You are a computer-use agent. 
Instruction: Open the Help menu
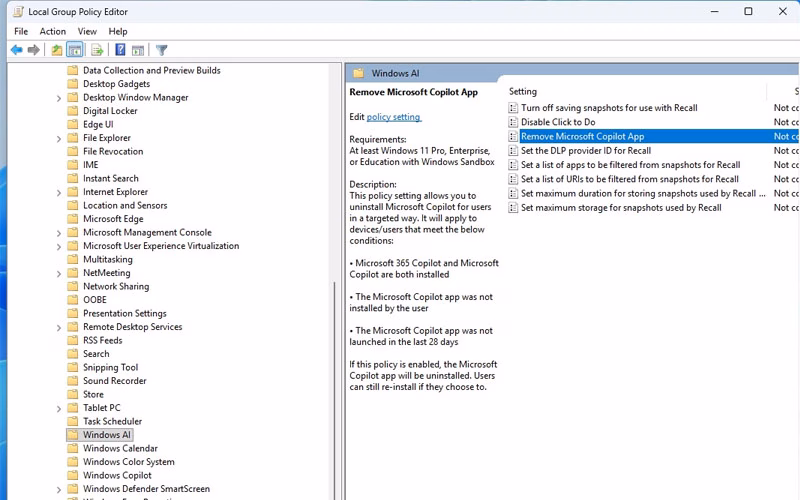(x=118, y=31)
